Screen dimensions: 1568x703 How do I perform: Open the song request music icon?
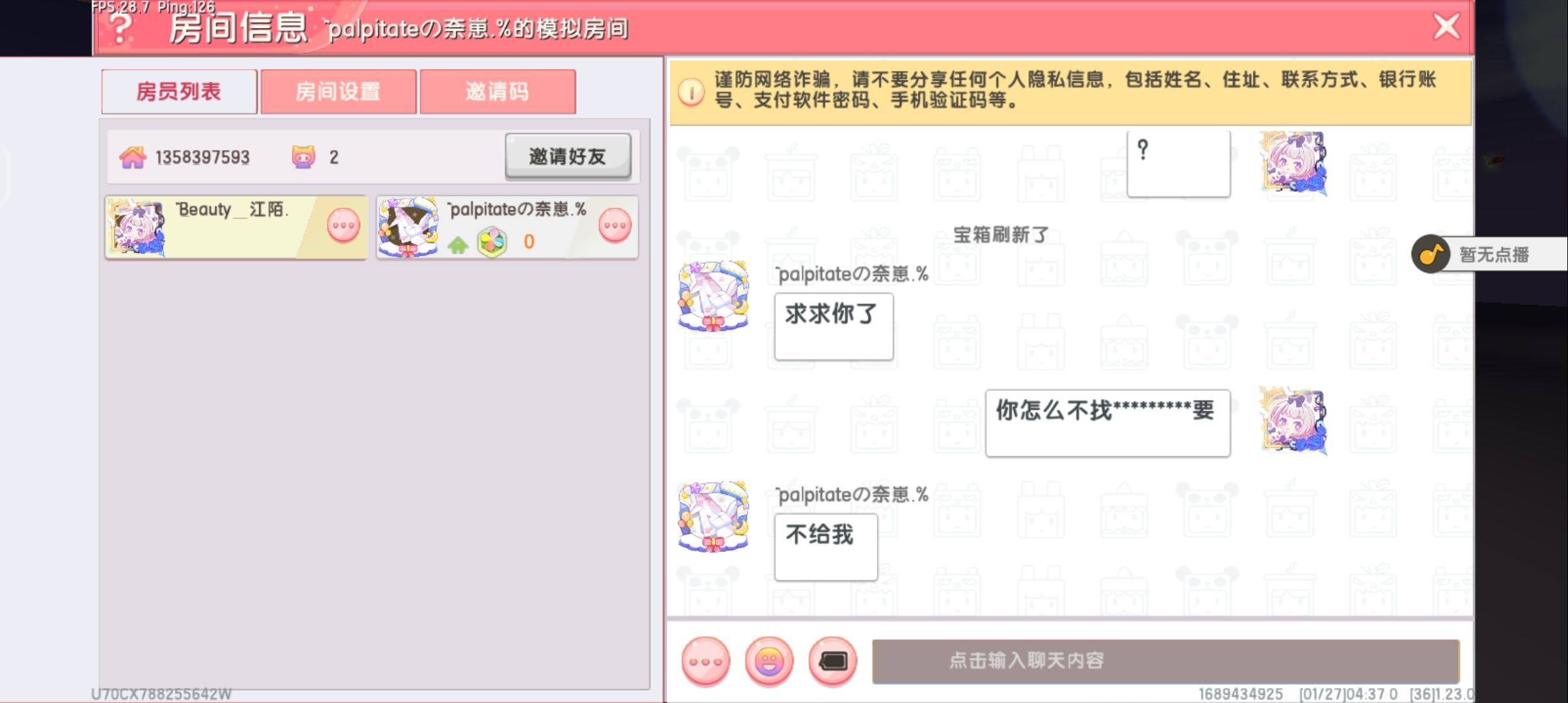click(1430, 254)
